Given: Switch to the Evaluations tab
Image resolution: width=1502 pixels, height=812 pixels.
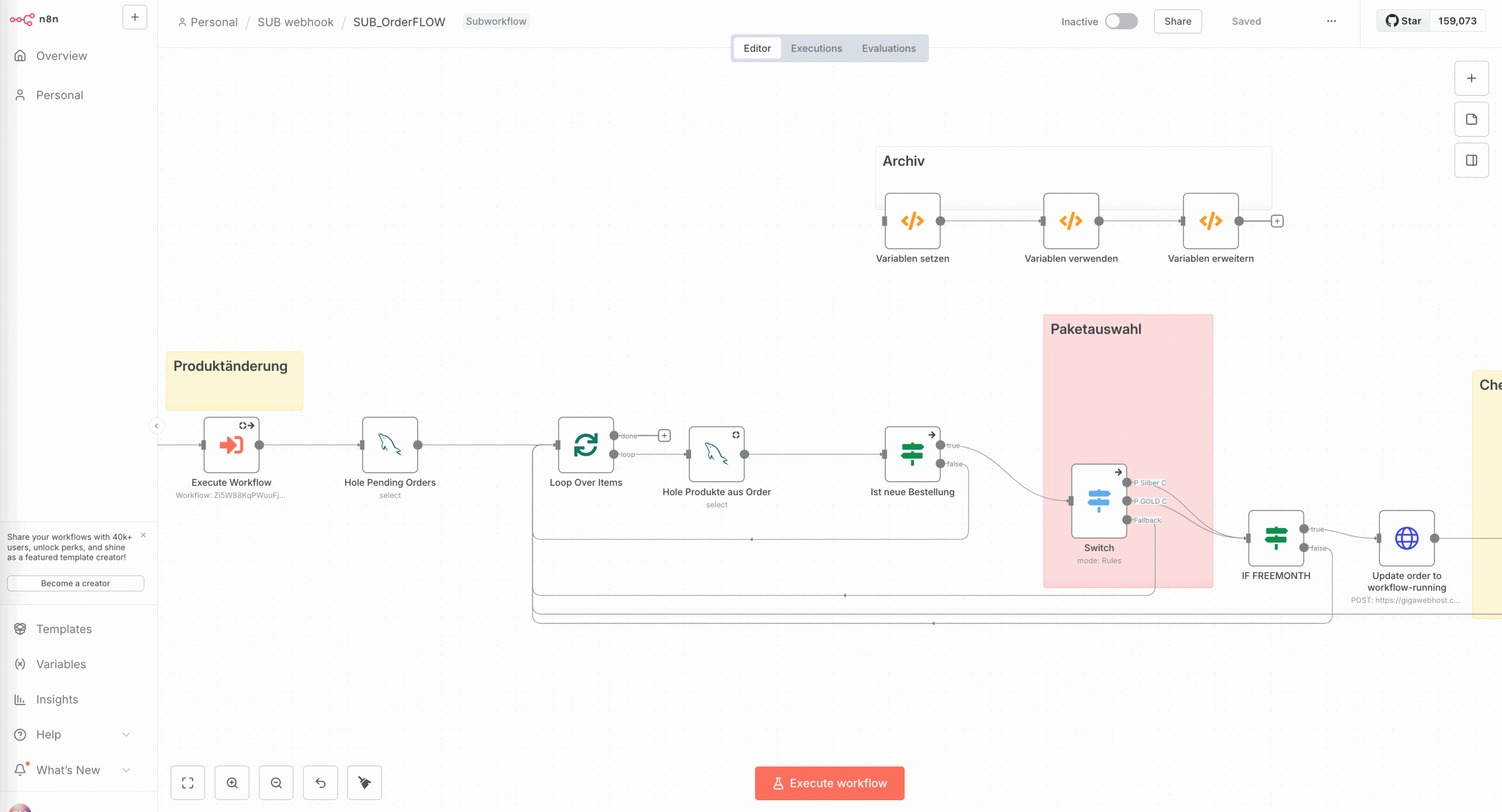Looking at the screenshot, I should [888, 48].
